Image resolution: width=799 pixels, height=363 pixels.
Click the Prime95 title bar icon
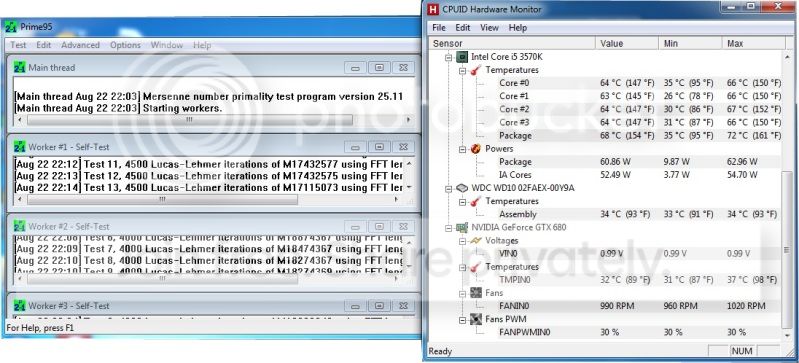tap(11, 27)
